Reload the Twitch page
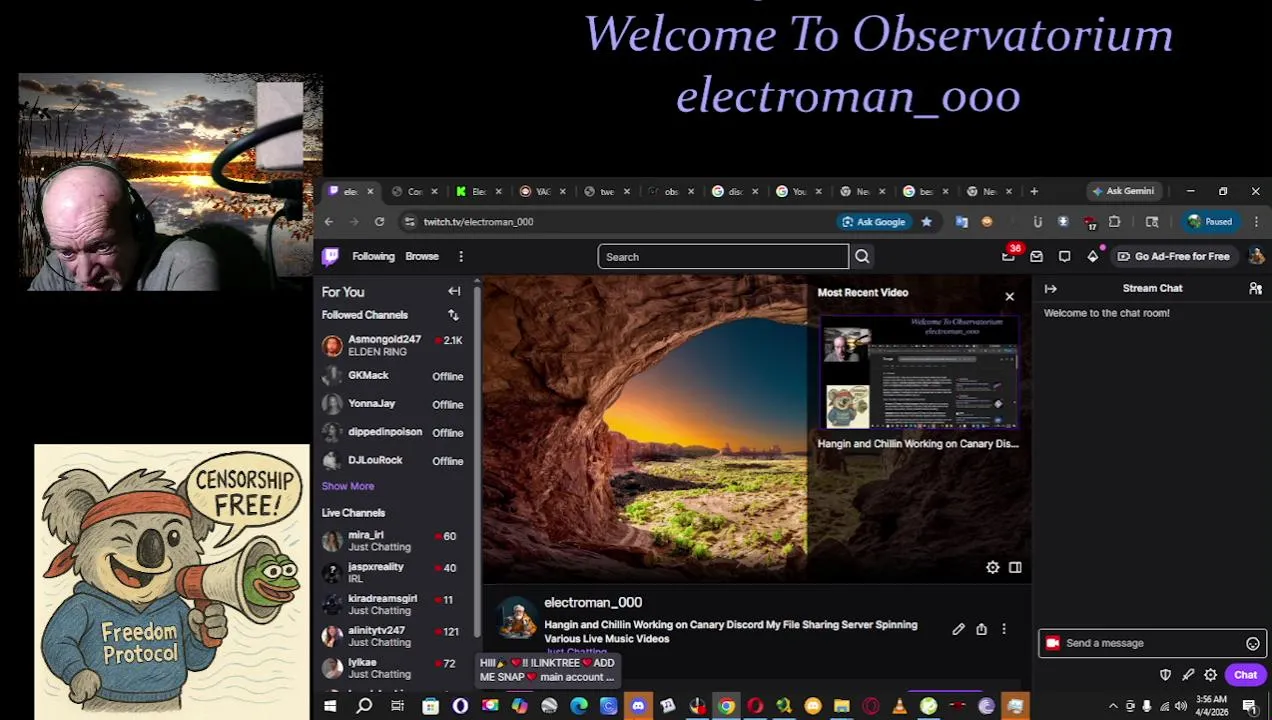1272x720 pixels. coord(379,222)
